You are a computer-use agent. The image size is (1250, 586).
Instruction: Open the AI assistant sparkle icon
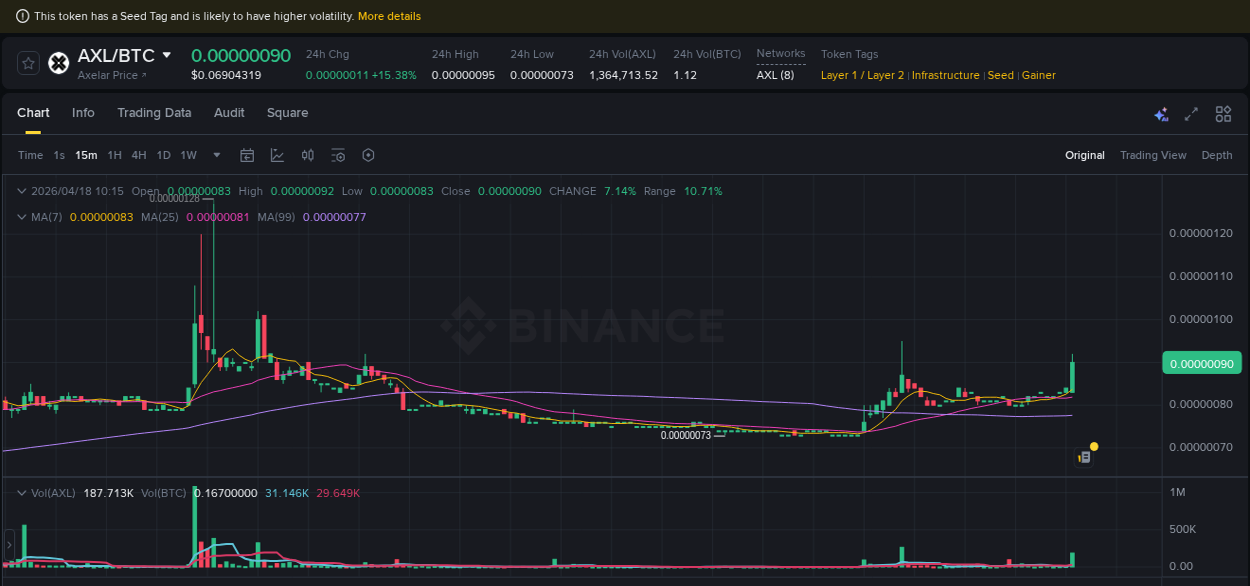1161,114
